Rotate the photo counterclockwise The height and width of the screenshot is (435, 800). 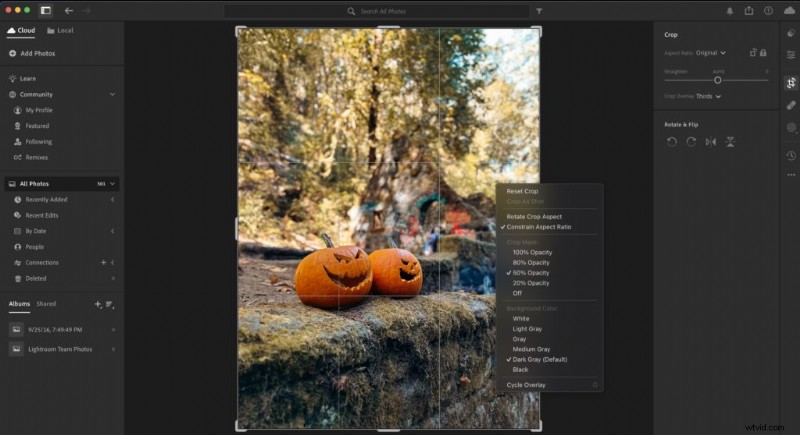pyautogui.click(x=672, y=142)
